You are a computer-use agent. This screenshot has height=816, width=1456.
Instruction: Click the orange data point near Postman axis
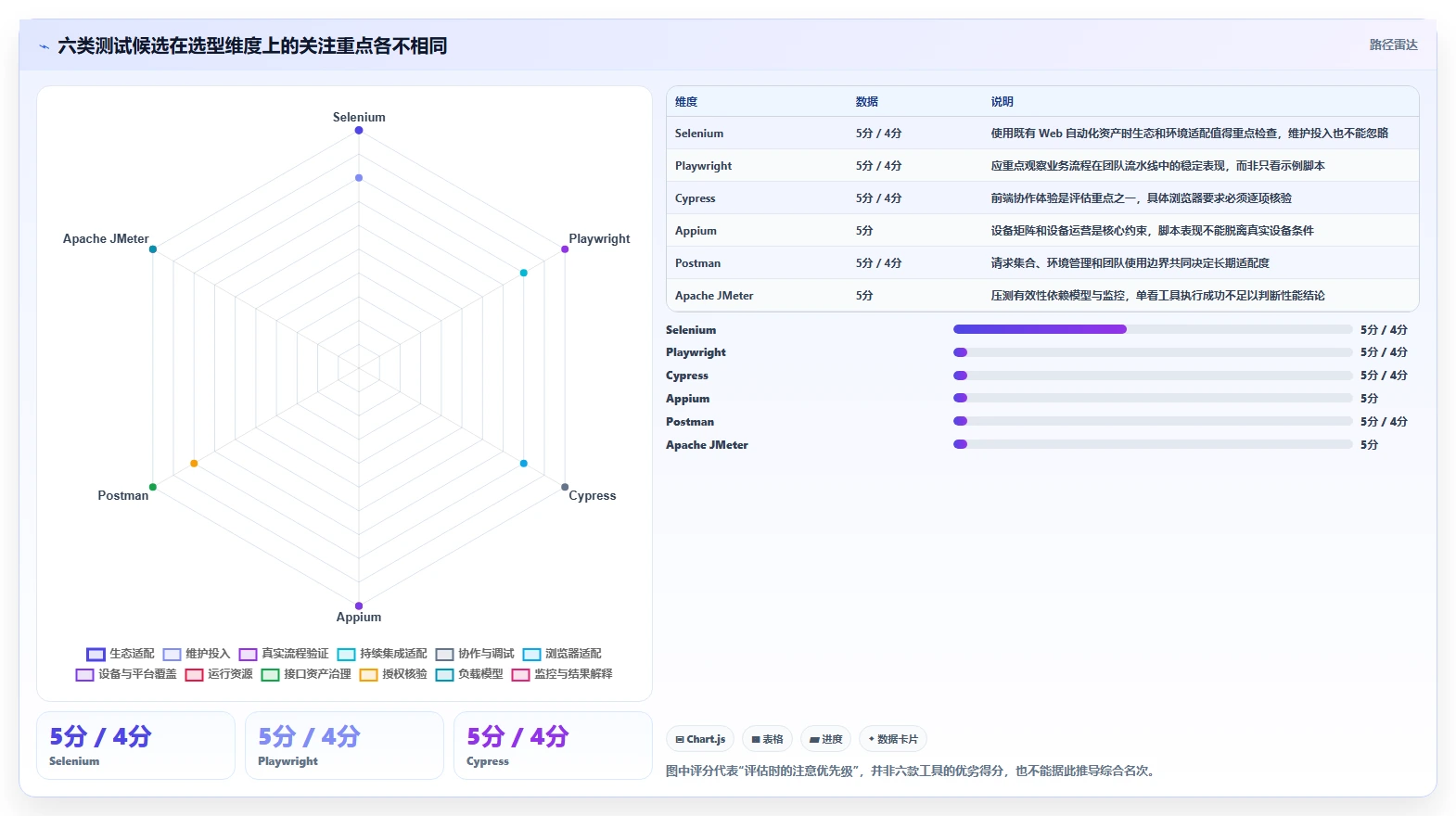194,463
